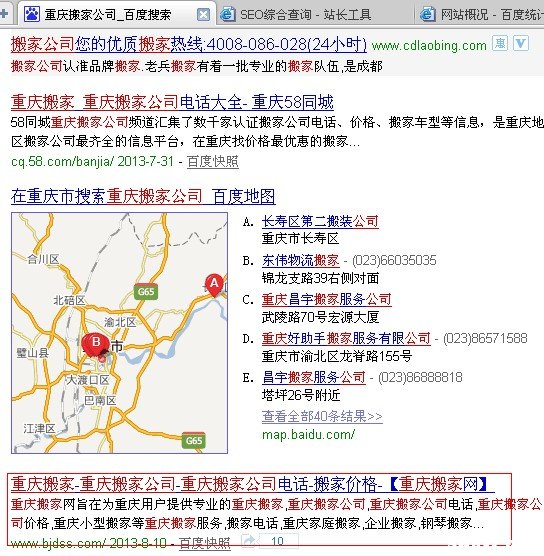
Task: Click 璧山县 label on the map
Action: coord(33,353)
